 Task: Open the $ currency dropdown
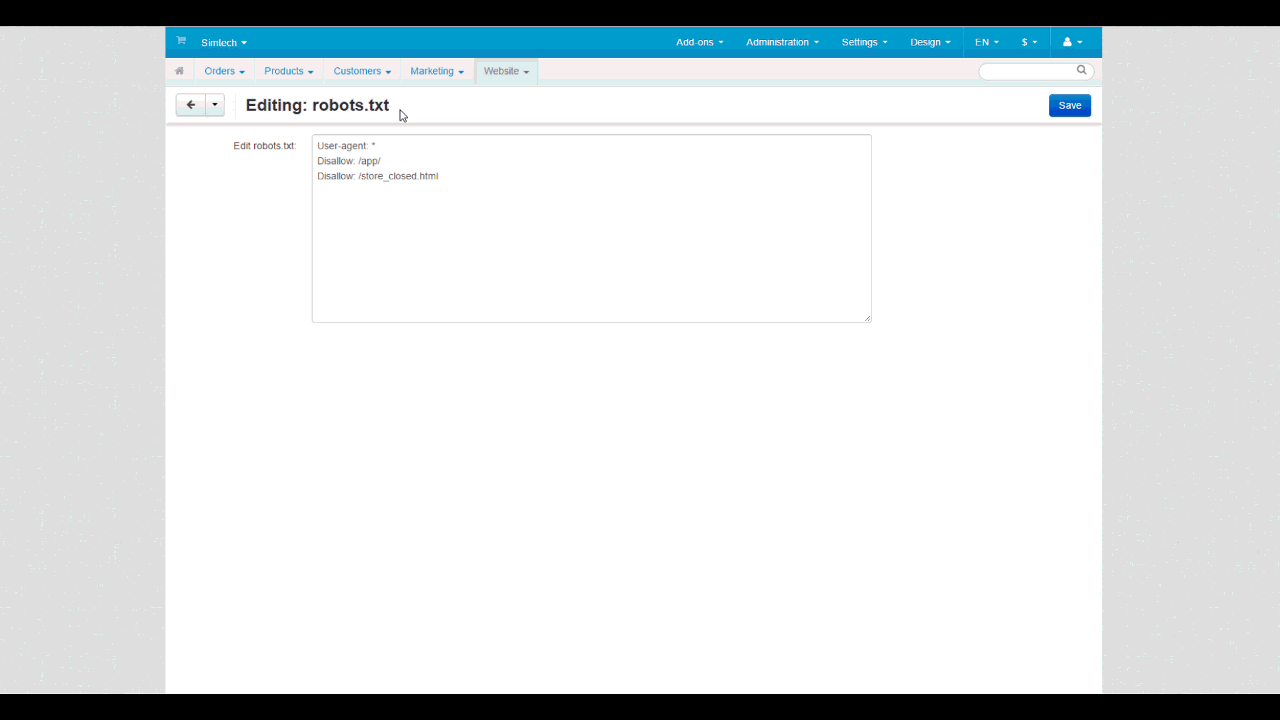point(1029,42)
